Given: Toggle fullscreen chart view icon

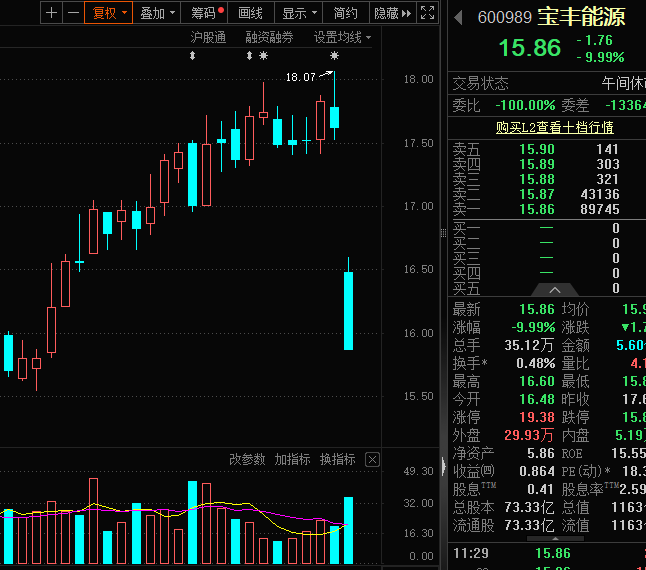Looking at the screenshot, I should click(x=428, y=13).
